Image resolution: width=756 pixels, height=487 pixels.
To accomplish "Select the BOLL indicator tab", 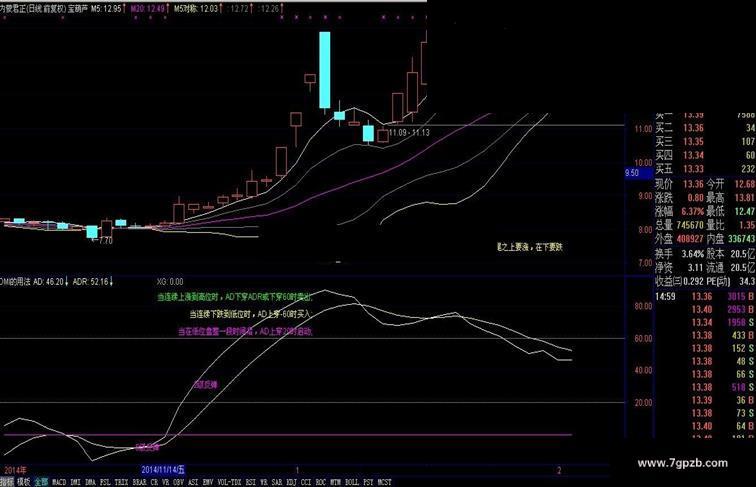I will [352, 482].
